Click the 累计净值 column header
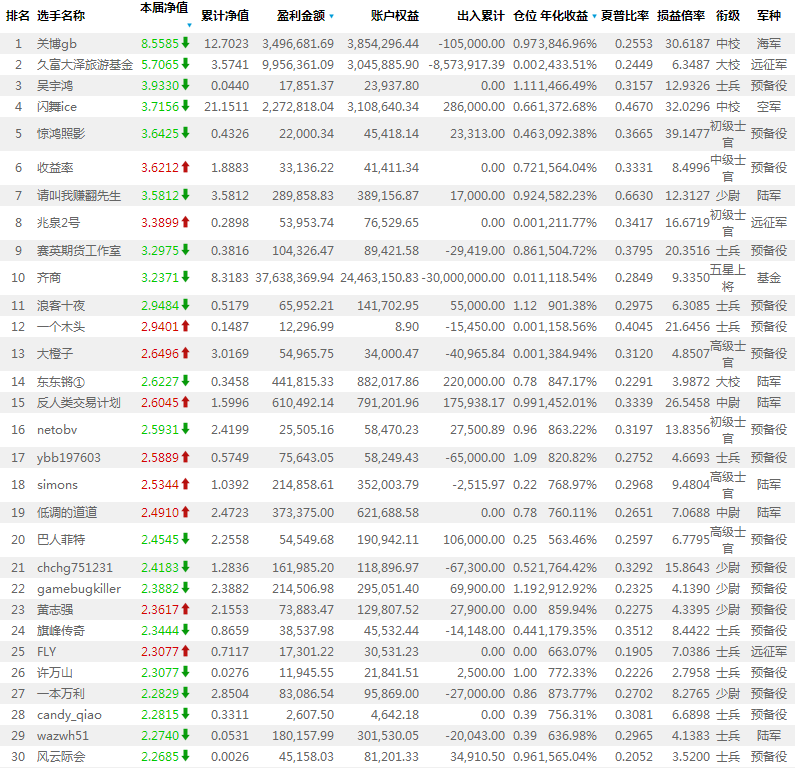This screenshot has height=768, width=795. (x=225, y=16)
